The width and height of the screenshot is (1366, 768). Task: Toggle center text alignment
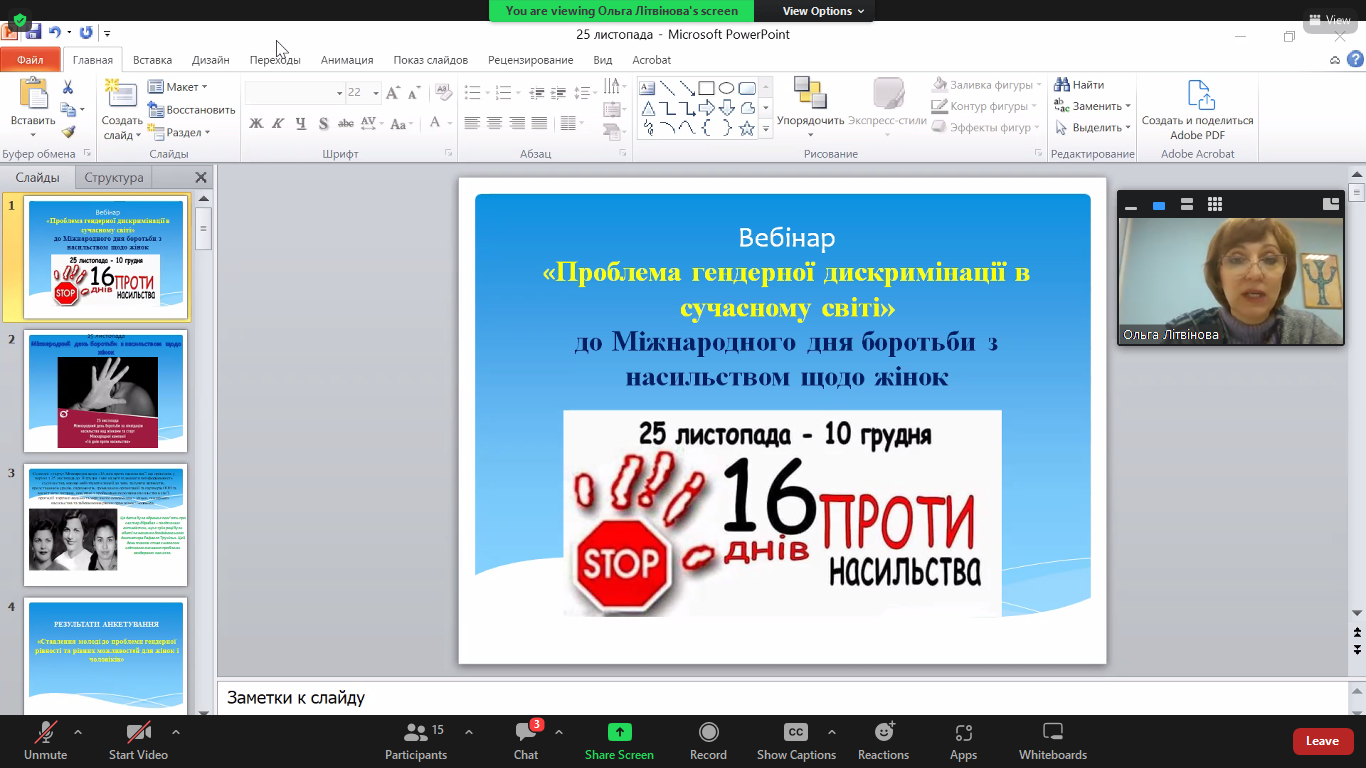click(494, 123)
